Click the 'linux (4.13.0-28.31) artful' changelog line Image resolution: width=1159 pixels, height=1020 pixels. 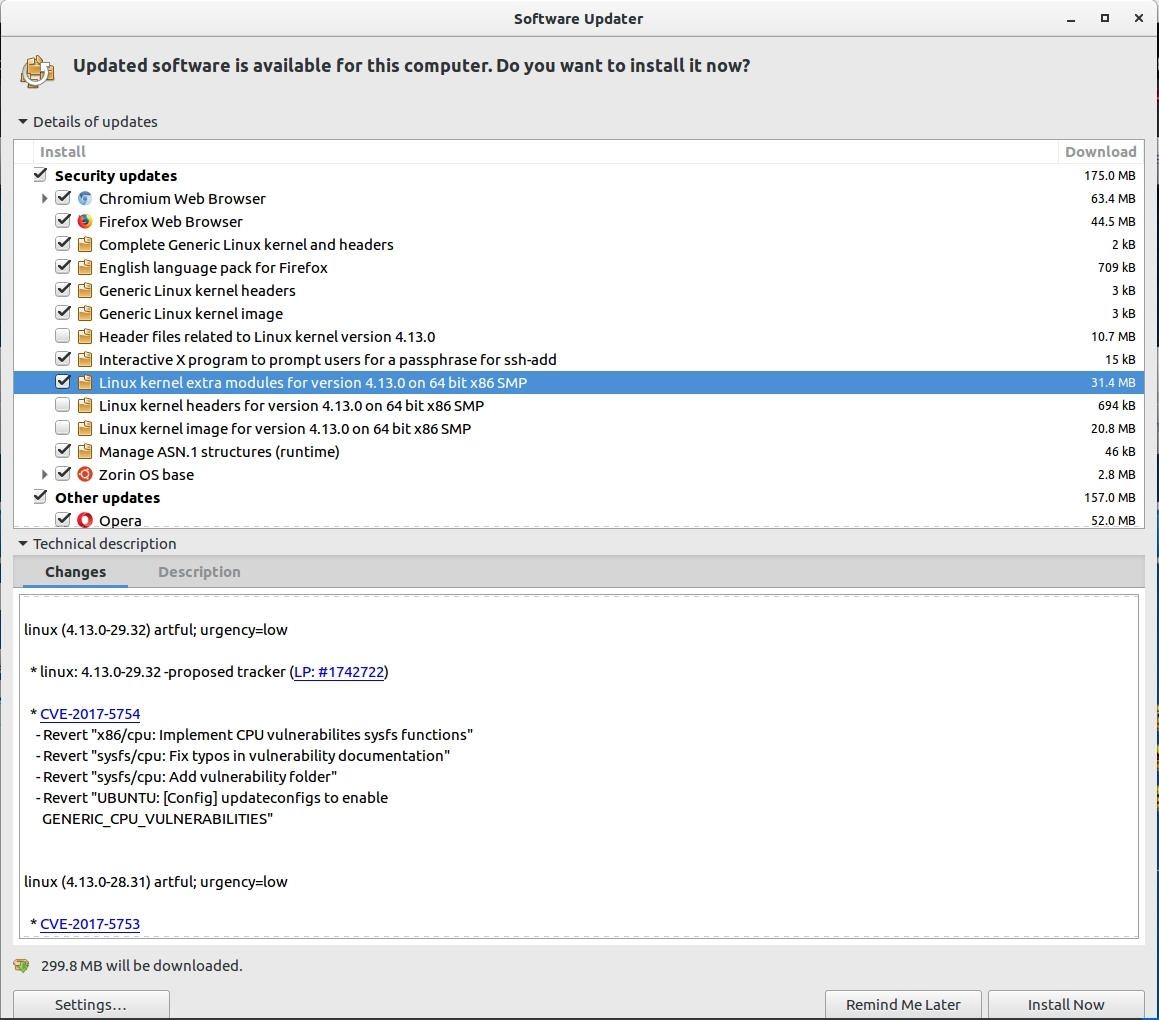tap(156, 882)
